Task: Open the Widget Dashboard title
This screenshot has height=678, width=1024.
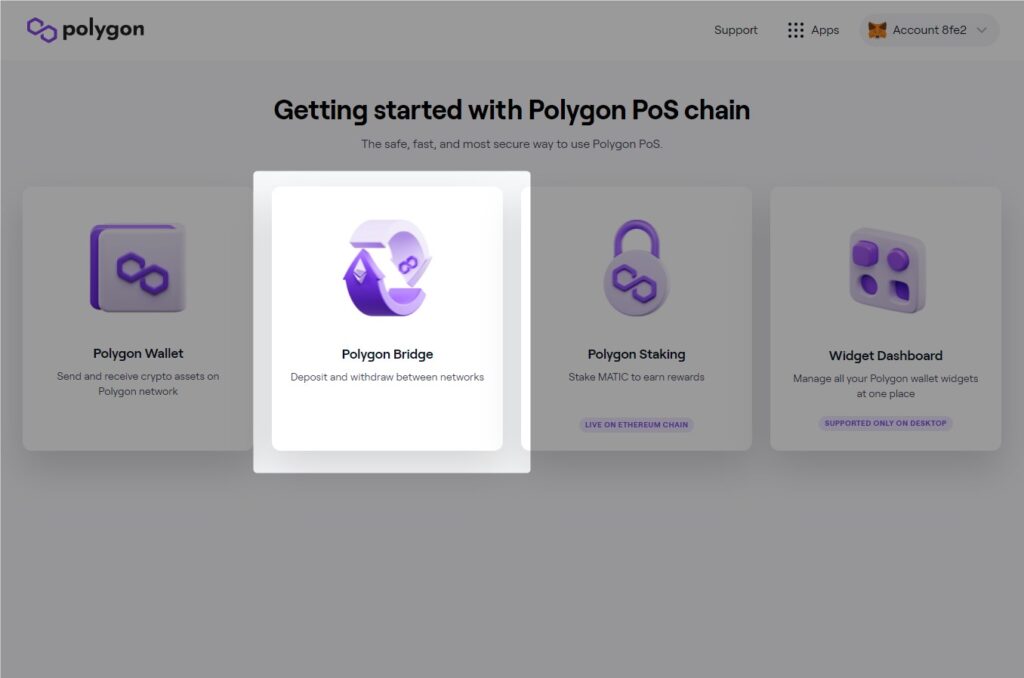Action: pyautogui.click(x=886, y=355)
